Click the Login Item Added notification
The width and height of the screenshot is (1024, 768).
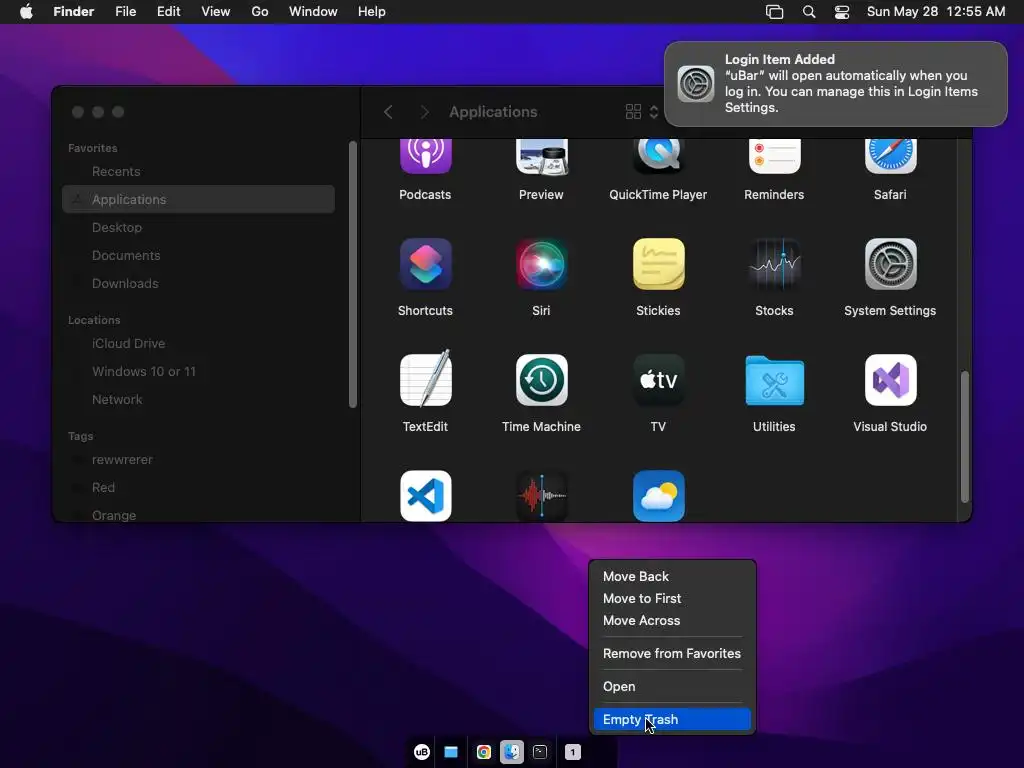[x=836, y=84]
